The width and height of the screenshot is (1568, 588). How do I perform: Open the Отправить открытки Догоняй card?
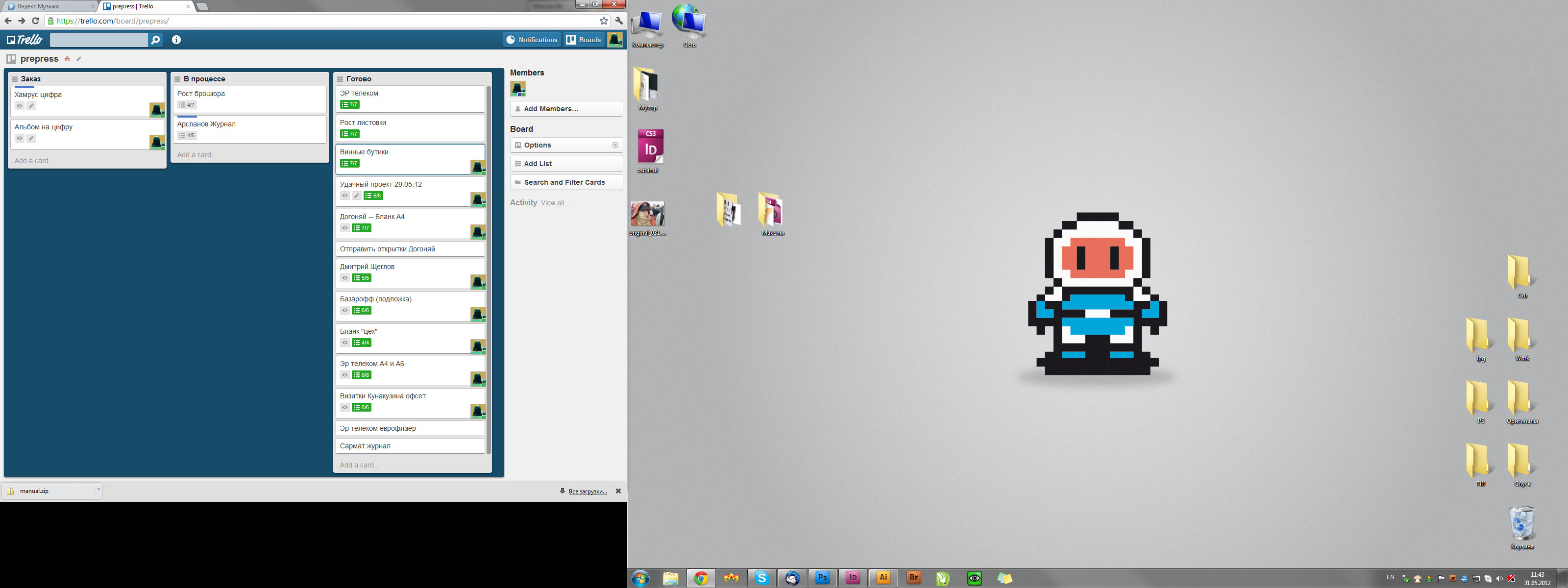point(410,249)
